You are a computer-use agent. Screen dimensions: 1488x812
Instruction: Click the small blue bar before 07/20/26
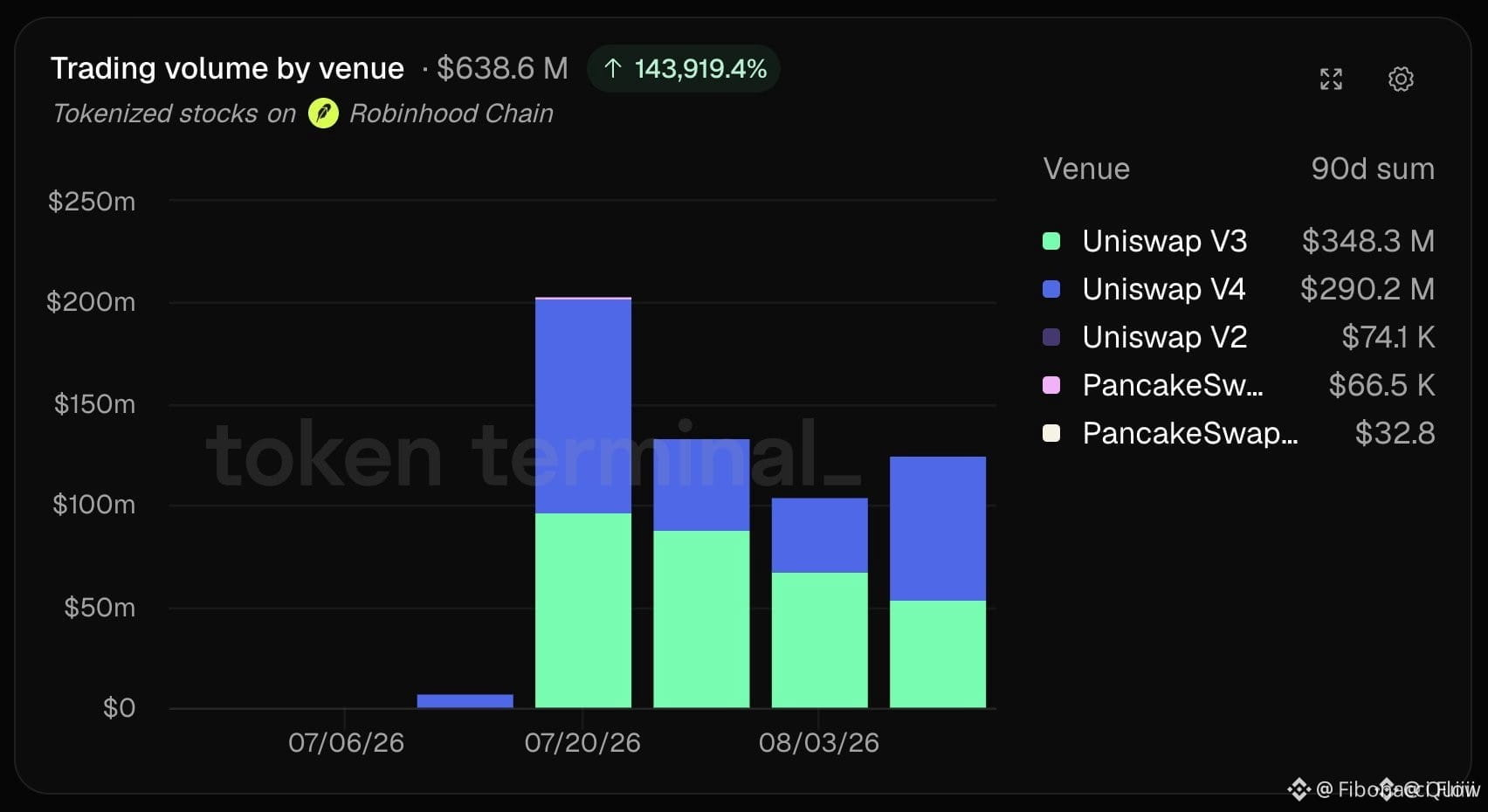[465, 701]
